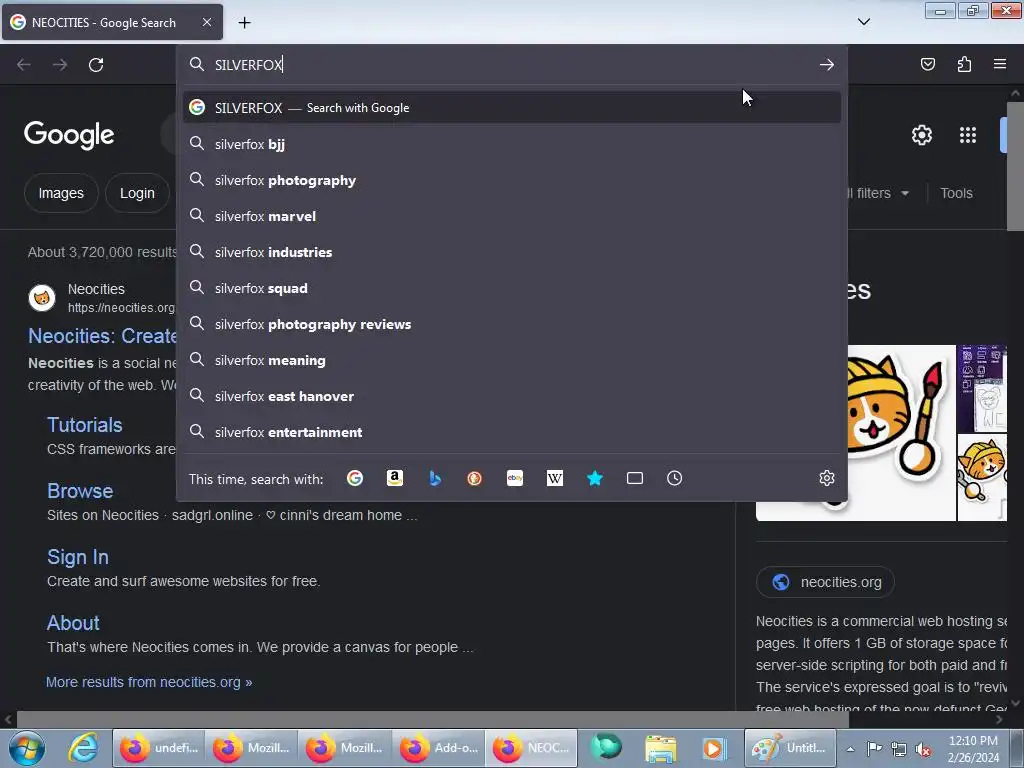The height and width of the screenshot is (768, 1024).
Task: Choose suggestion silverfox meaning
Action: 512,360
